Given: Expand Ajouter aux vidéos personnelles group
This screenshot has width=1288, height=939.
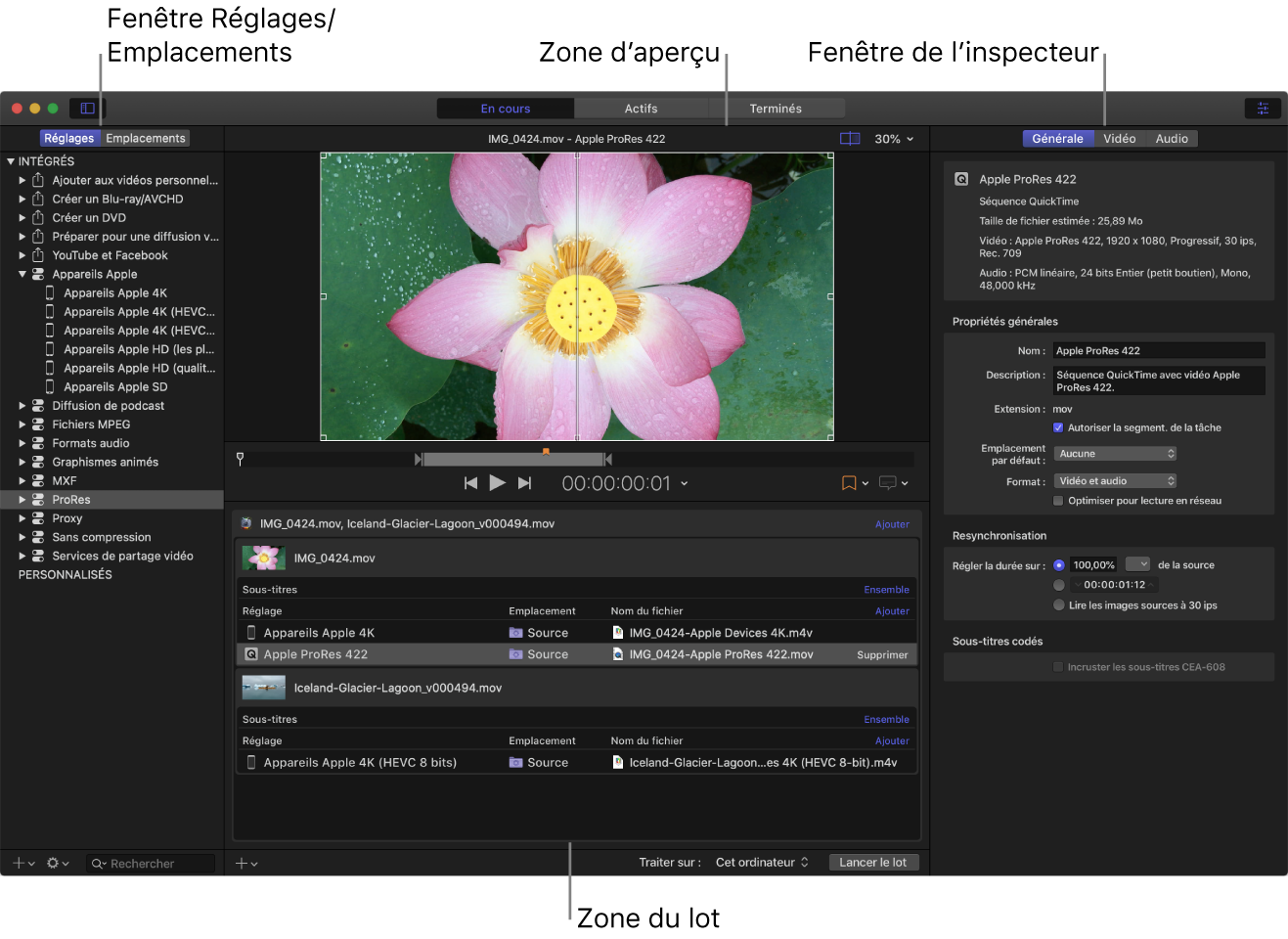Looking at the screenshot, I should click(x=22, y=180).
